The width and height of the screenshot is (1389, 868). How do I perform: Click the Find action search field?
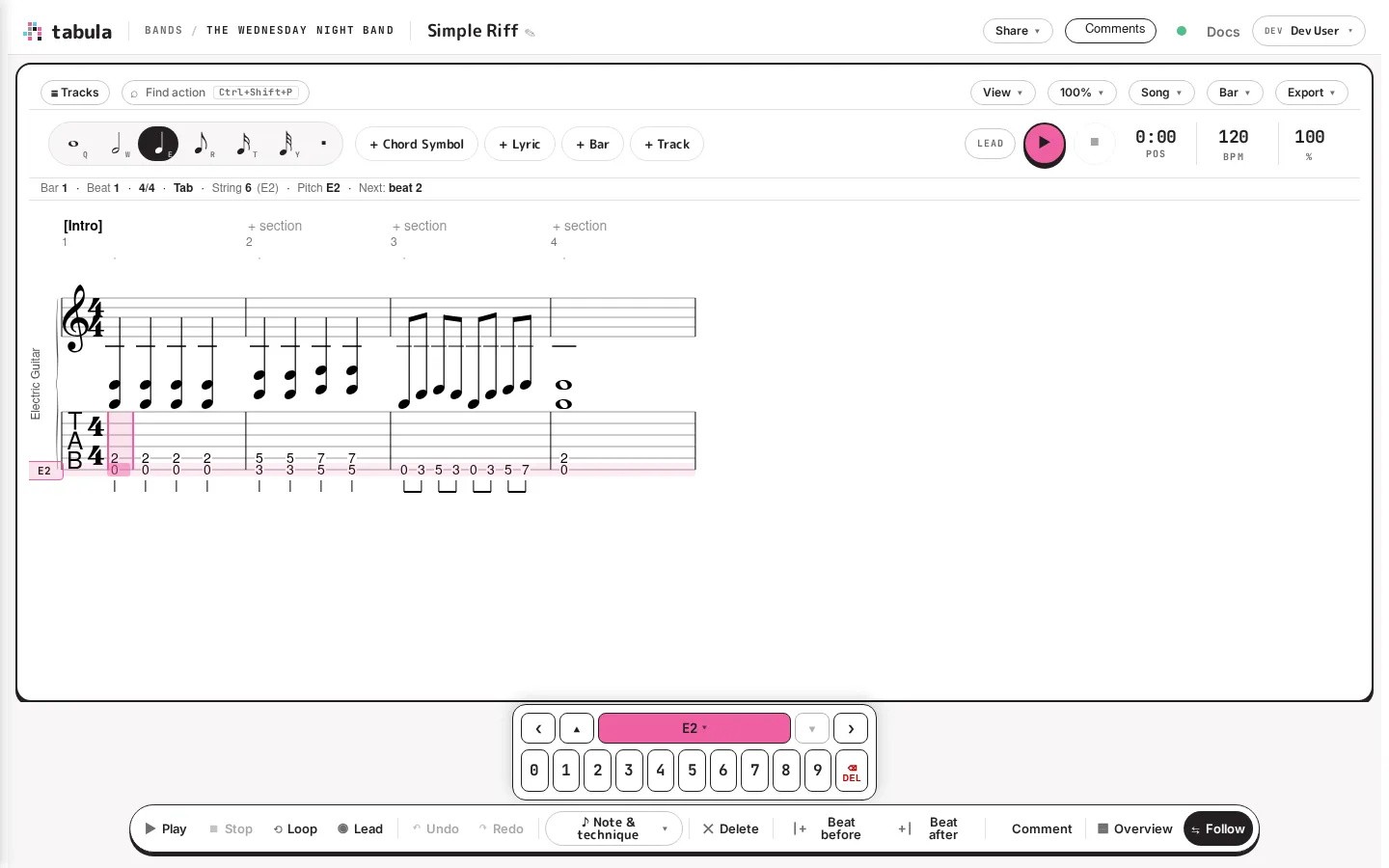215,93
